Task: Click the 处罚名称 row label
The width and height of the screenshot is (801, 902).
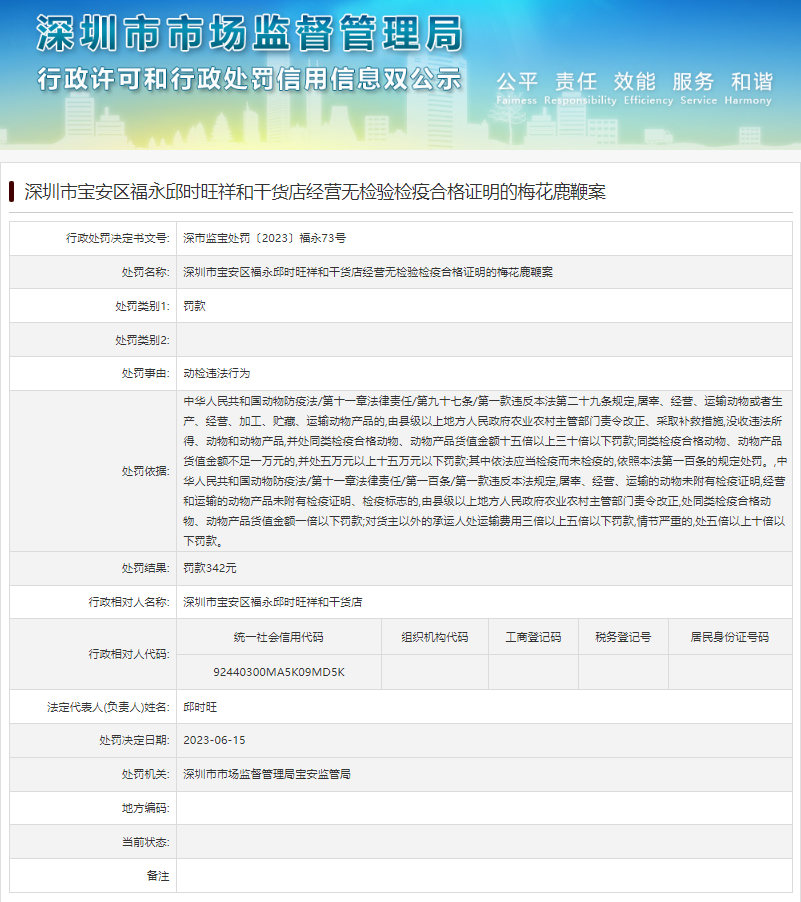Action: (x=145, y=272)
